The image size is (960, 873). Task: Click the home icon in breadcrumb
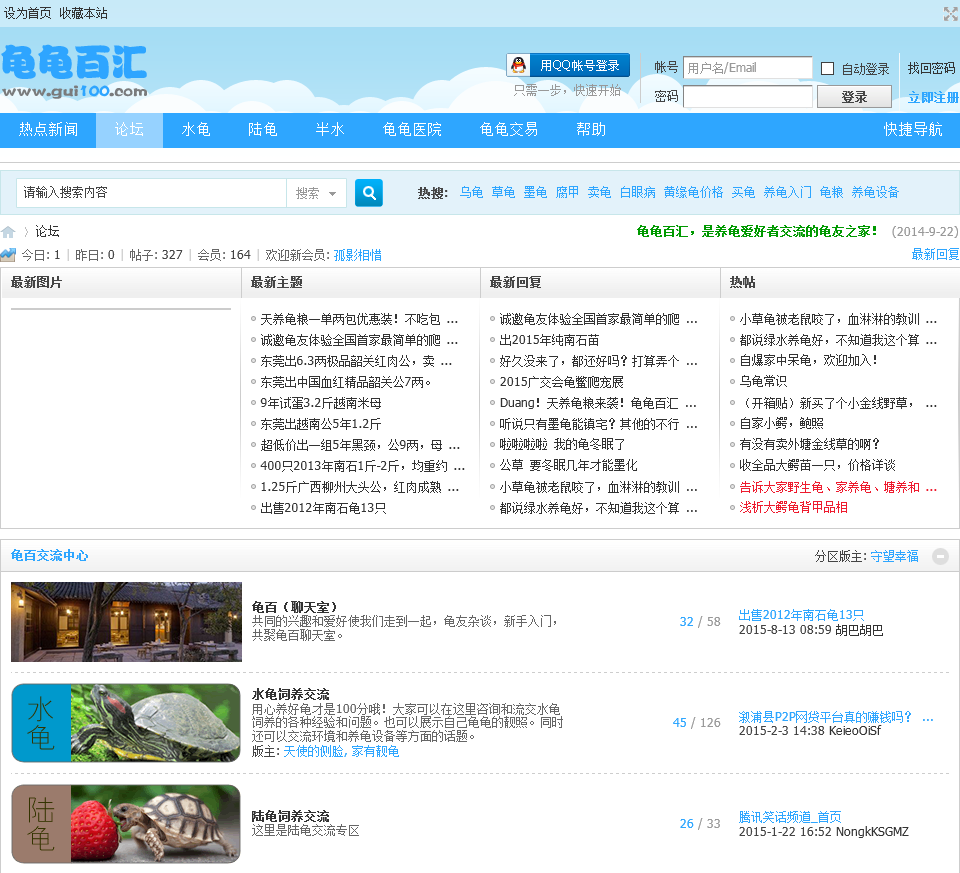[x=8, y=232]
